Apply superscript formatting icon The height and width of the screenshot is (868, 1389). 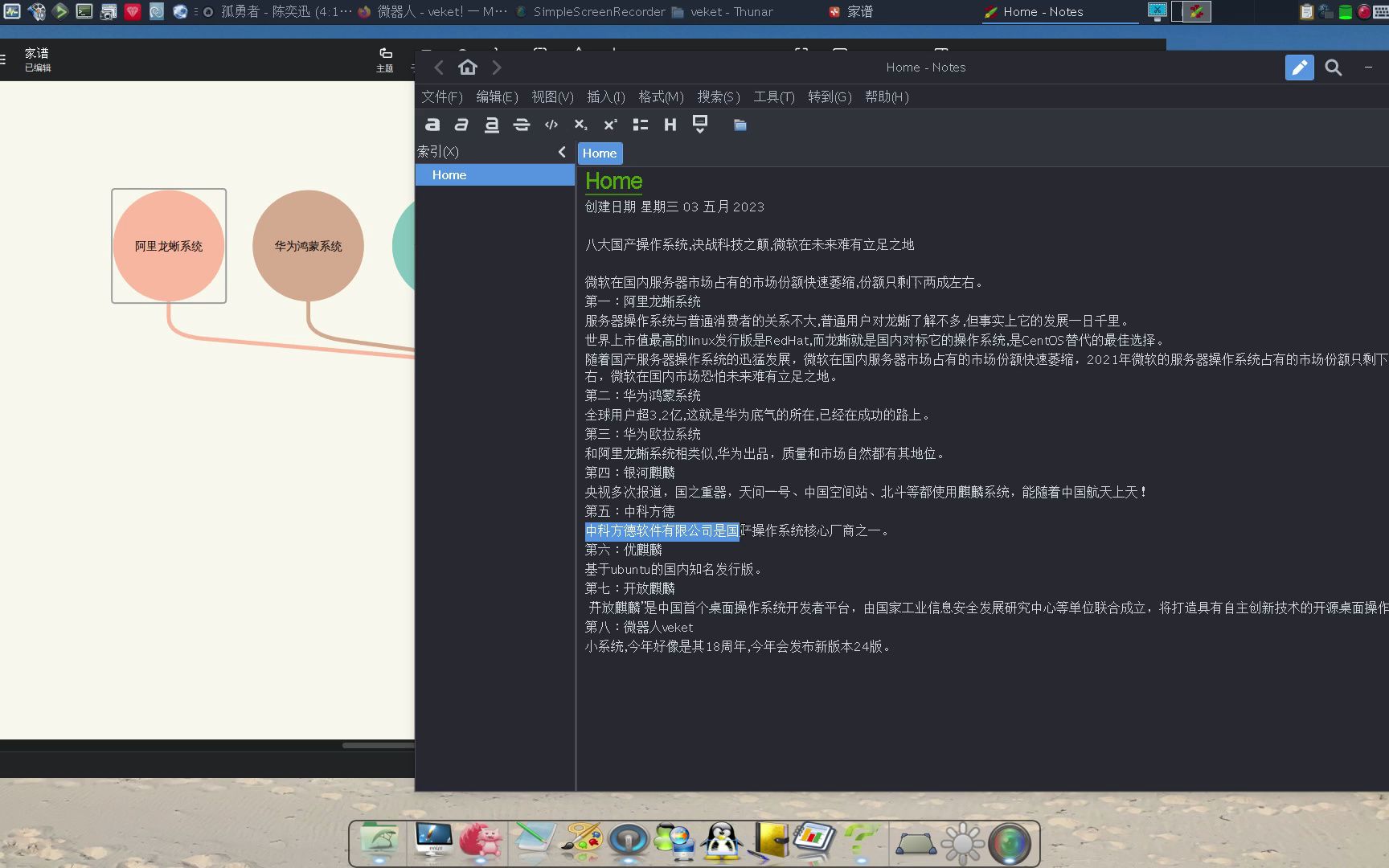[611, 125]
